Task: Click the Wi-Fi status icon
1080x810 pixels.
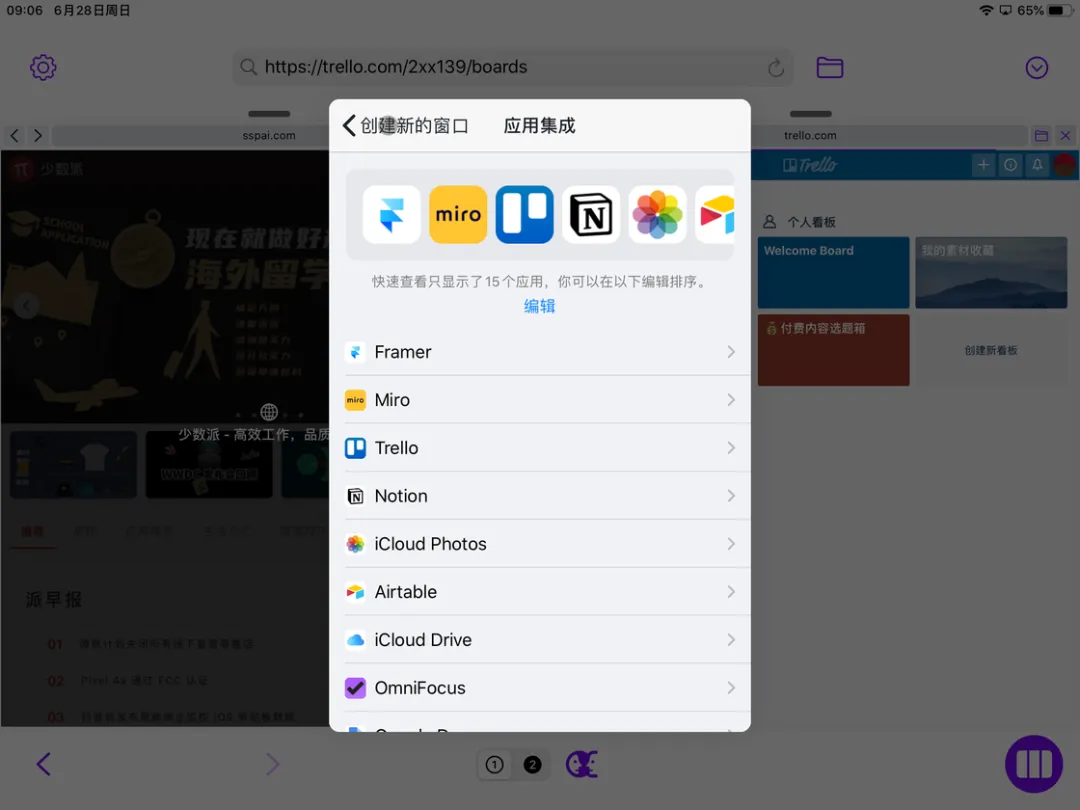Action: point(986,10)
